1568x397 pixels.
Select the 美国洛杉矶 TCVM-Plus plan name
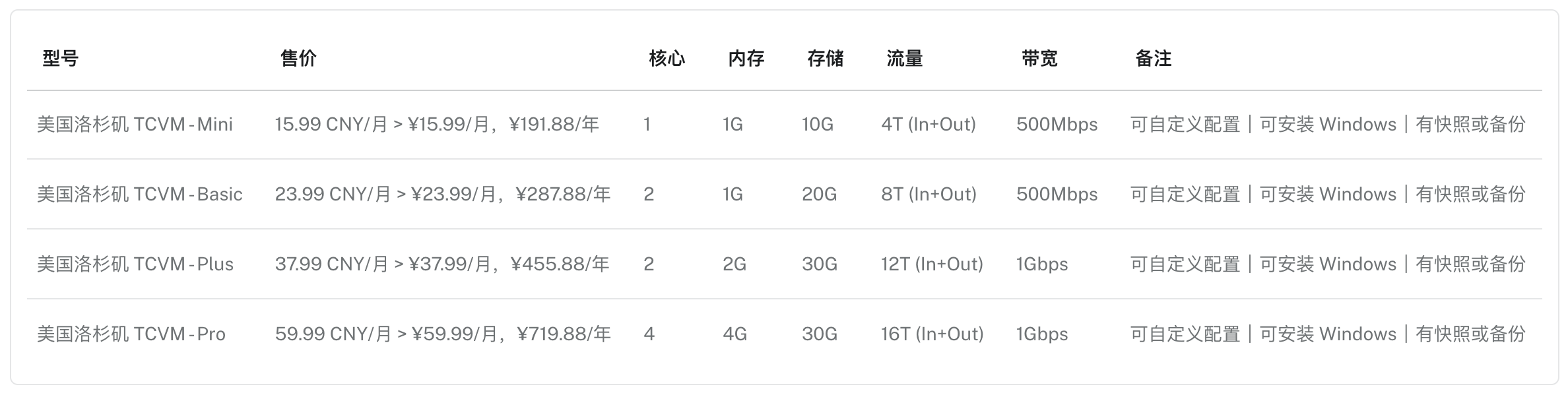point(135,264)
